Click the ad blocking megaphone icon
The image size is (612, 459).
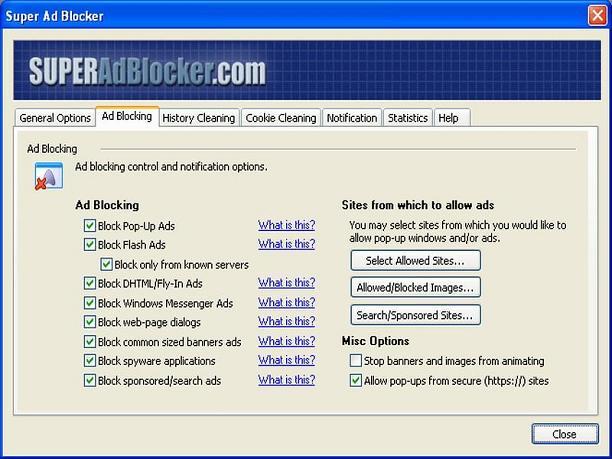49,176
